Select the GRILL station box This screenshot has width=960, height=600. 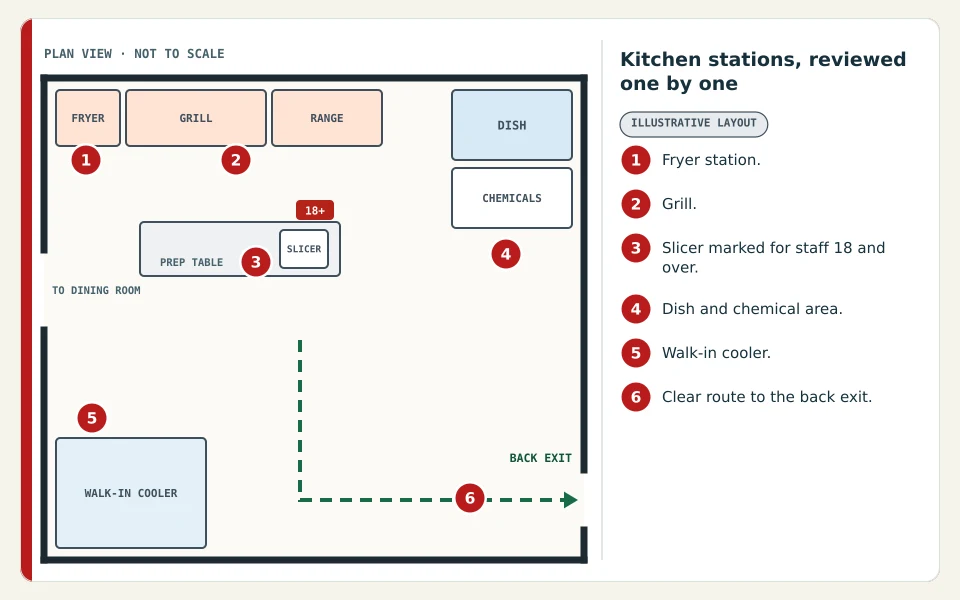click(x=196, y=118)
